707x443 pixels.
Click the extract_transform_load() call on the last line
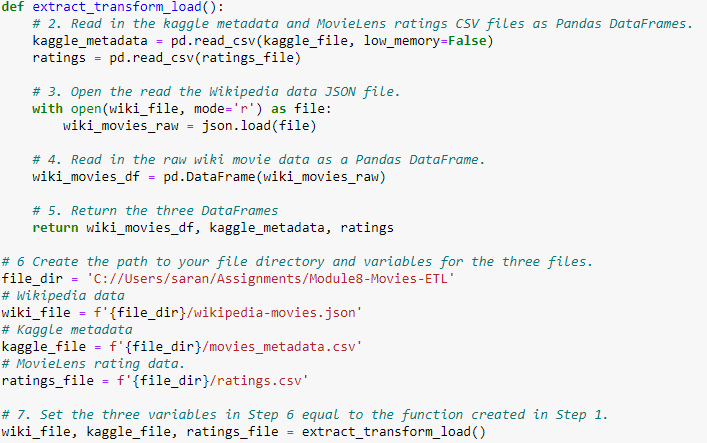click(x=394, y=432)
